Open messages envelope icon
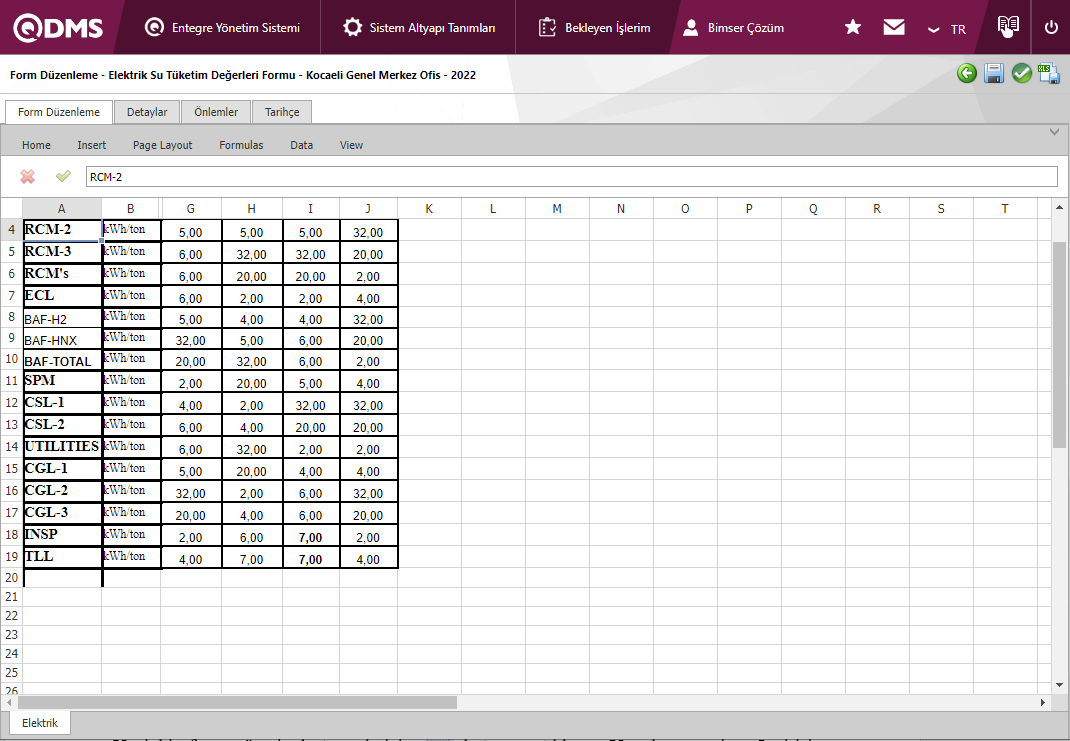Screen dimensions: 1070x741 [894, 27]
